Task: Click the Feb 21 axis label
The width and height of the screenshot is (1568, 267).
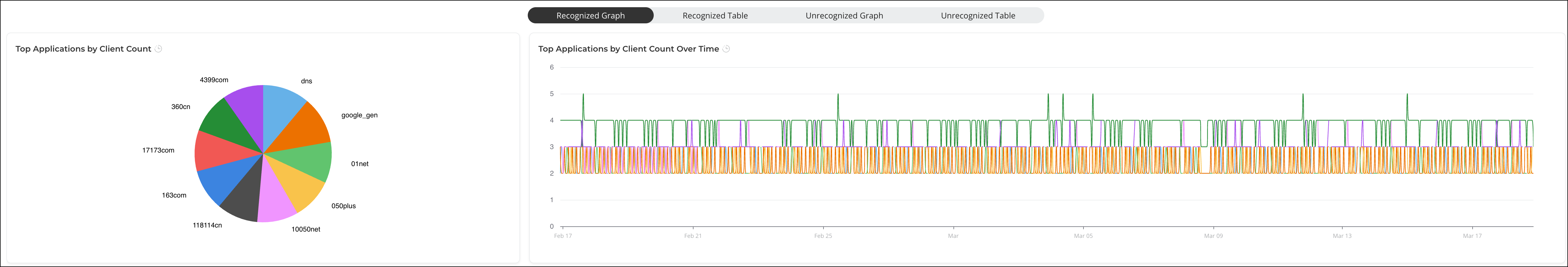Action: click(693, 236)
